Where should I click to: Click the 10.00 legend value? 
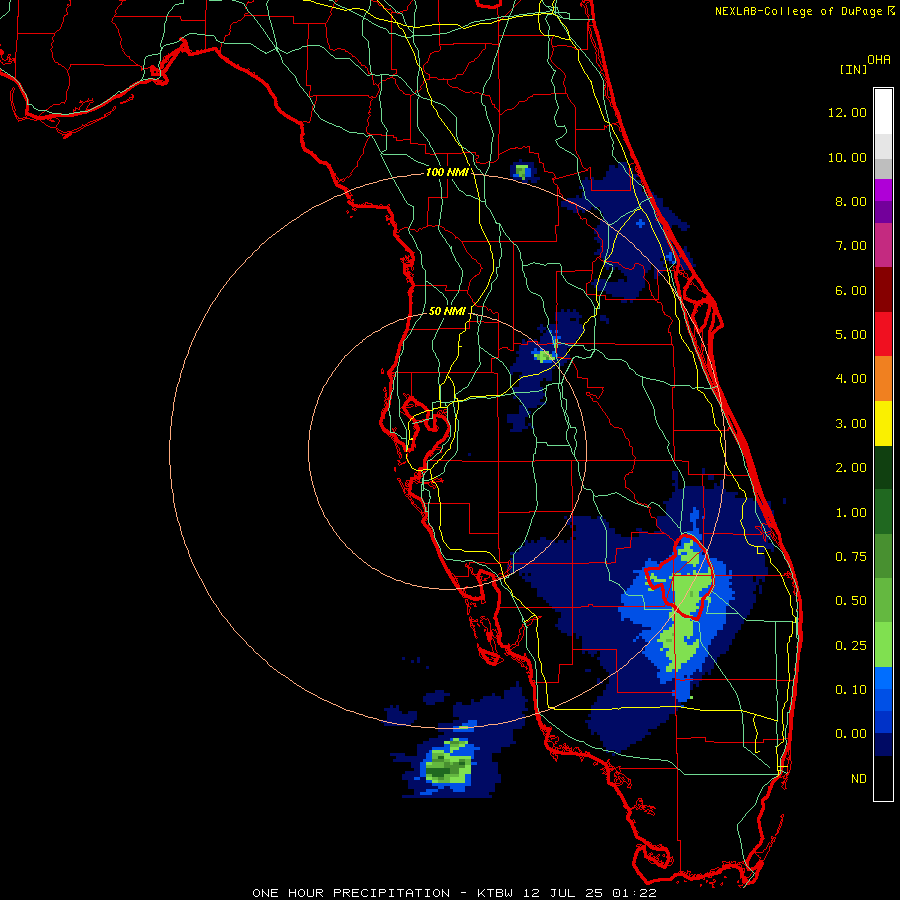click(x=847, y=157)
